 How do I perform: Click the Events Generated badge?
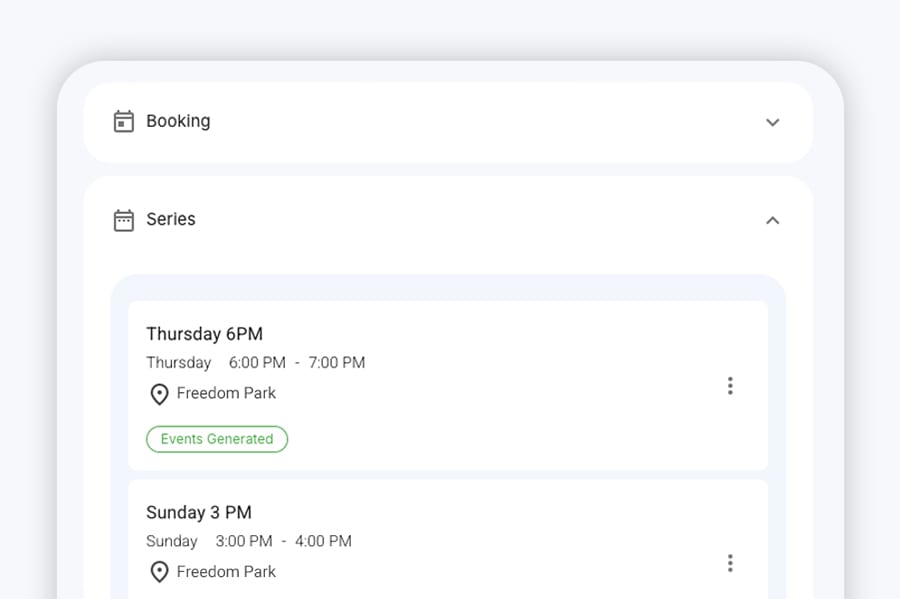[217, 439]
